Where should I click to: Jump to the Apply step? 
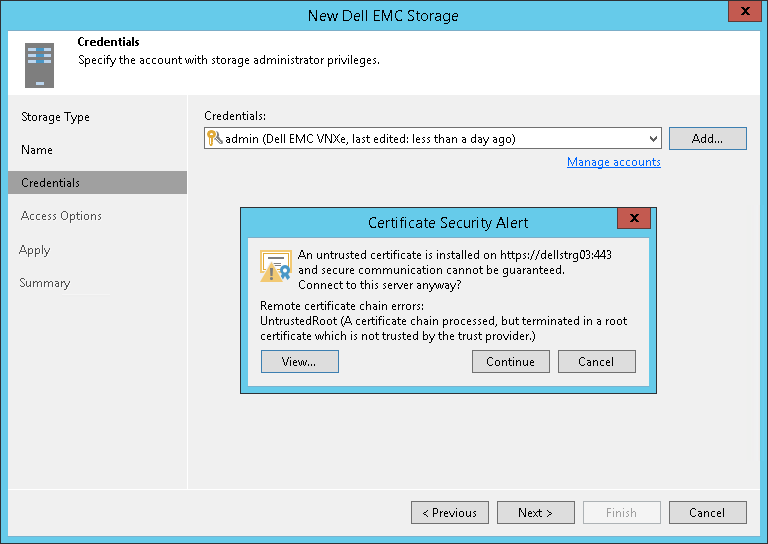[35, 250]
